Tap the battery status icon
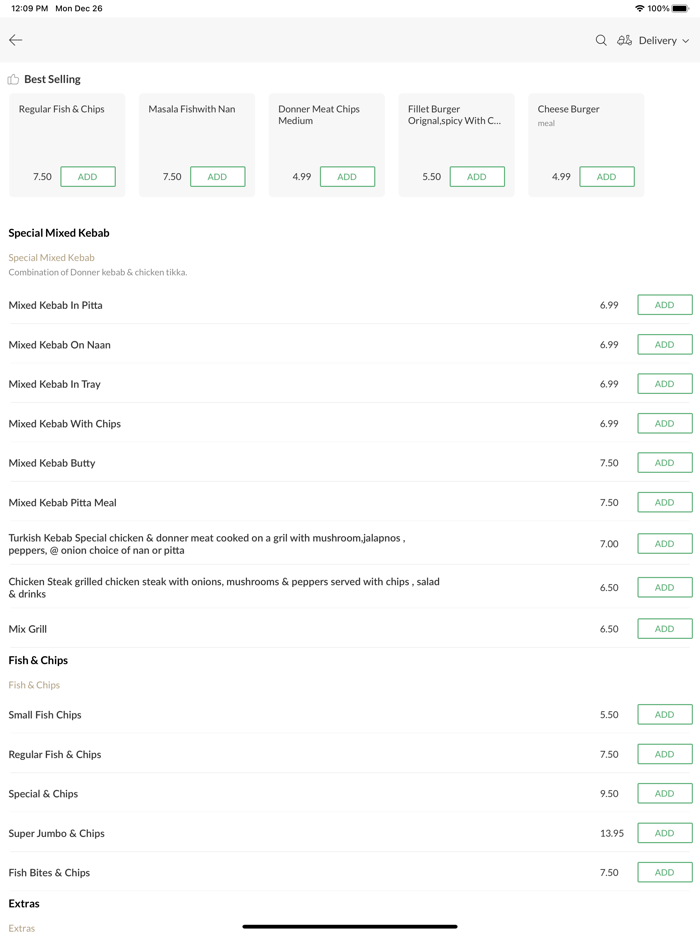Image resolution: width=700 pixels, height=934 pixels. pyautogui.click(x=680, y=8)
